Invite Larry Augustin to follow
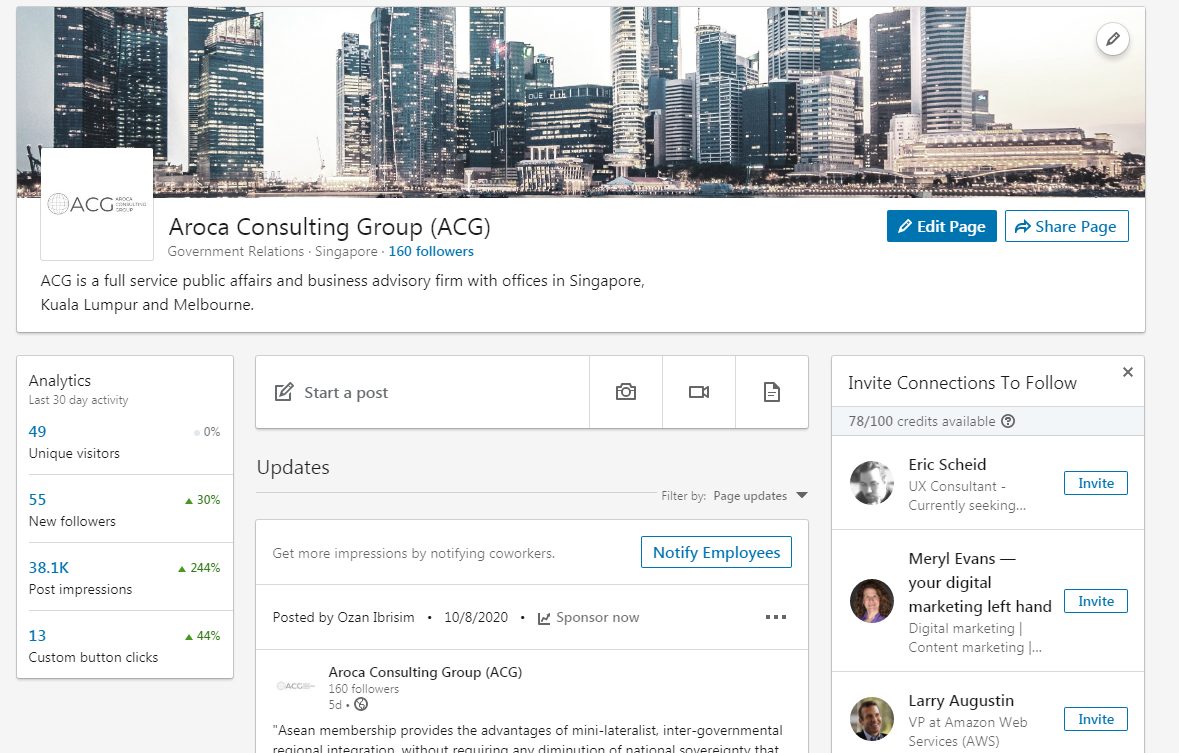This screenshot has height=753, width=1179. pos(1095,719)
